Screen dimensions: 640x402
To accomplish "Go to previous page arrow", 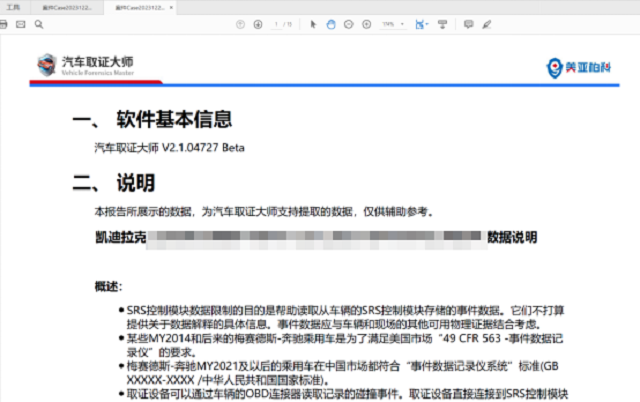I will 240,24.
